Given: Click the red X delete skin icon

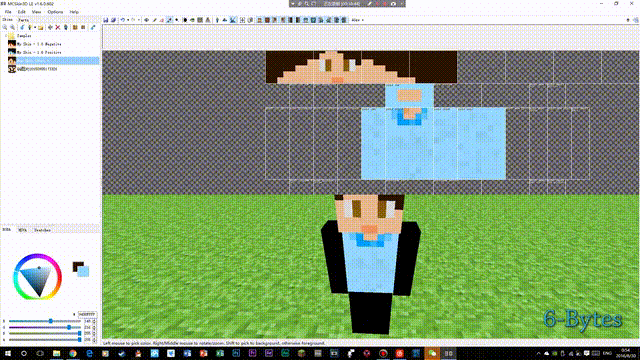Looking at the screenshot, I should 58,27.
